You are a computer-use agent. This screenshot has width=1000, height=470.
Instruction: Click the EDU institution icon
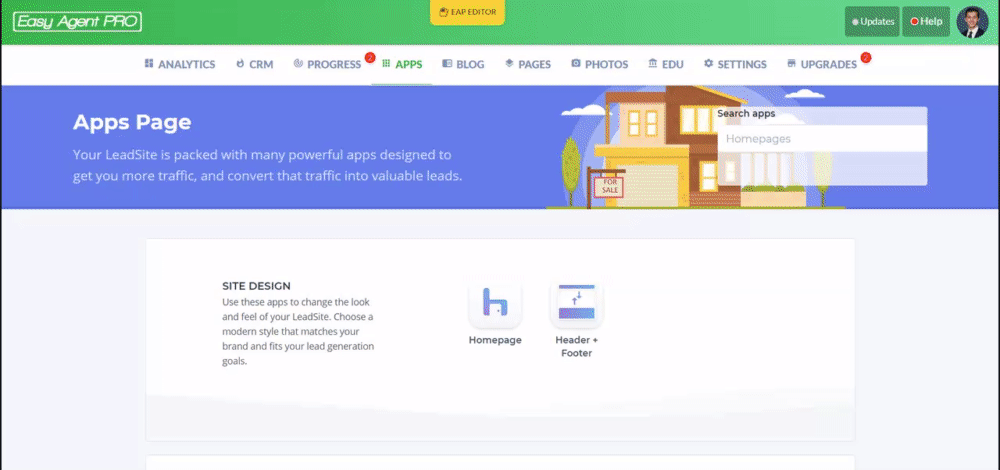(x=652, y=64)
